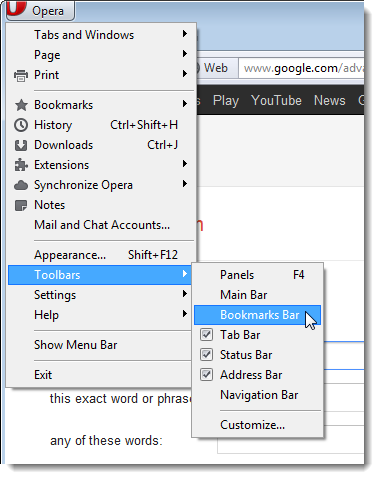Uncheck the Tab Bar checkbox
The height and width of the screenshot is (479, 379).
pos(206,334)
